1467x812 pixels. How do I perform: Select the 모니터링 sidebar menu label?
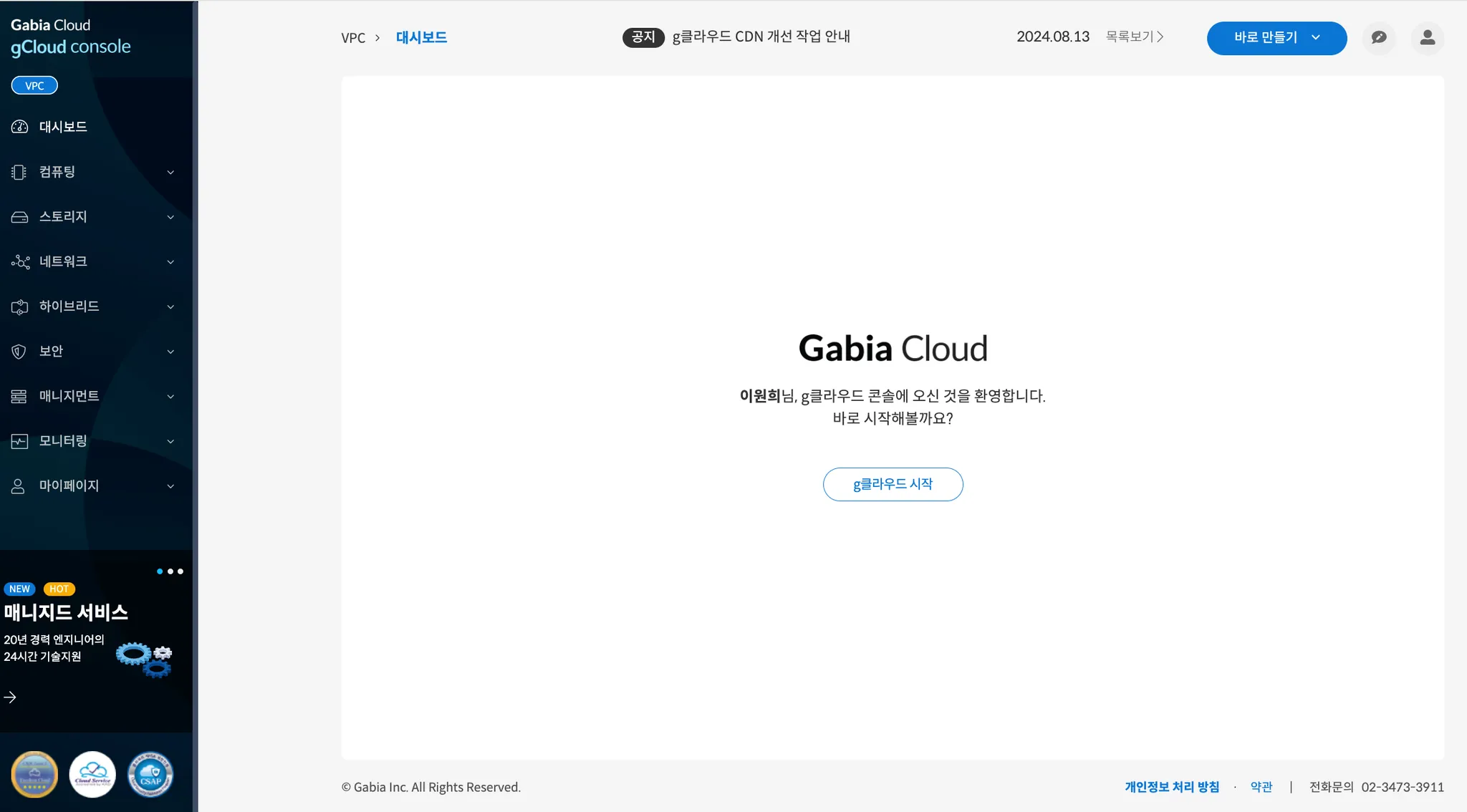click(63, 440)
